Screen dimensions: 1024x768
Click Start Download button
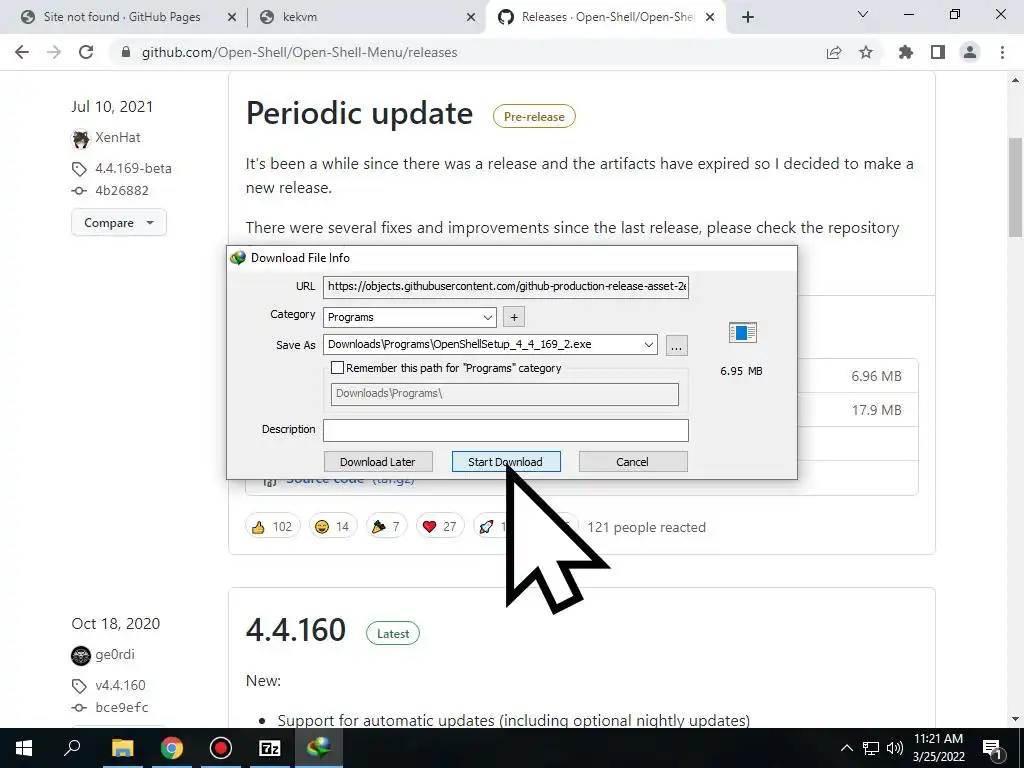[506, 462]
